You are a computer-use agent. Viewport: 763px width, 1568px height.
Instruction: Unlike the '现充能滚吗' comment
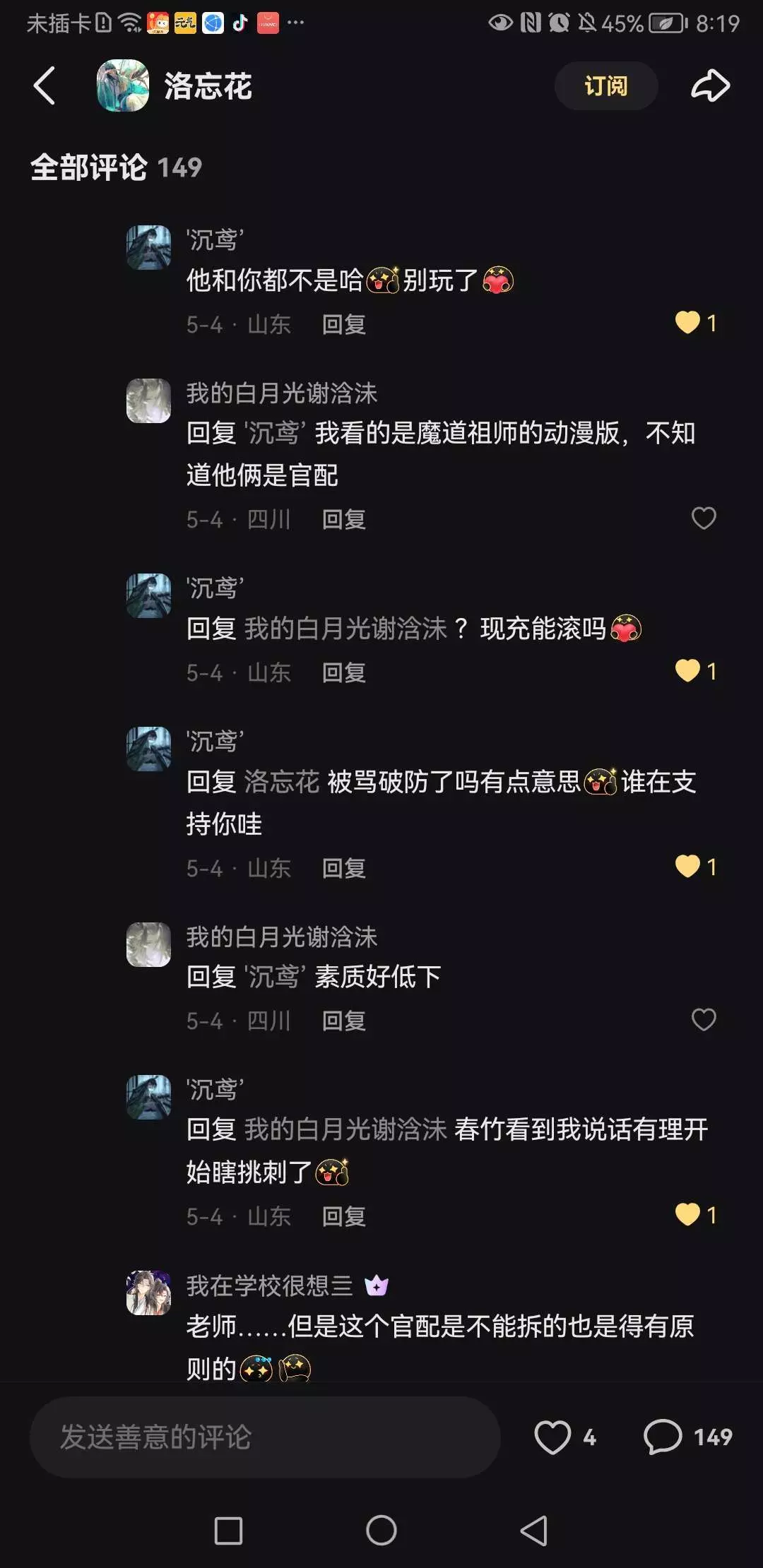pos(687,670)
